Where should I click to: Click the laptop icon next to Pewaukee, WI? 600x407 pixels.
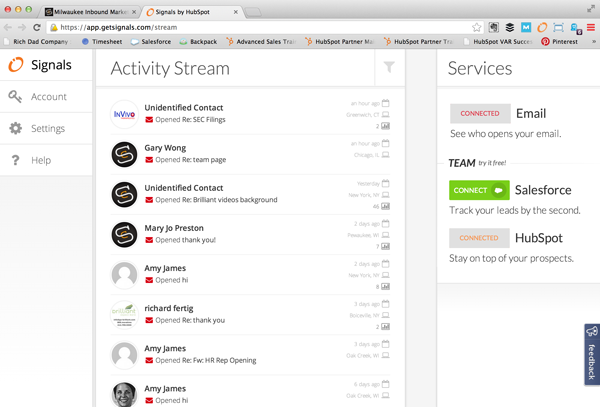point(386,235)
